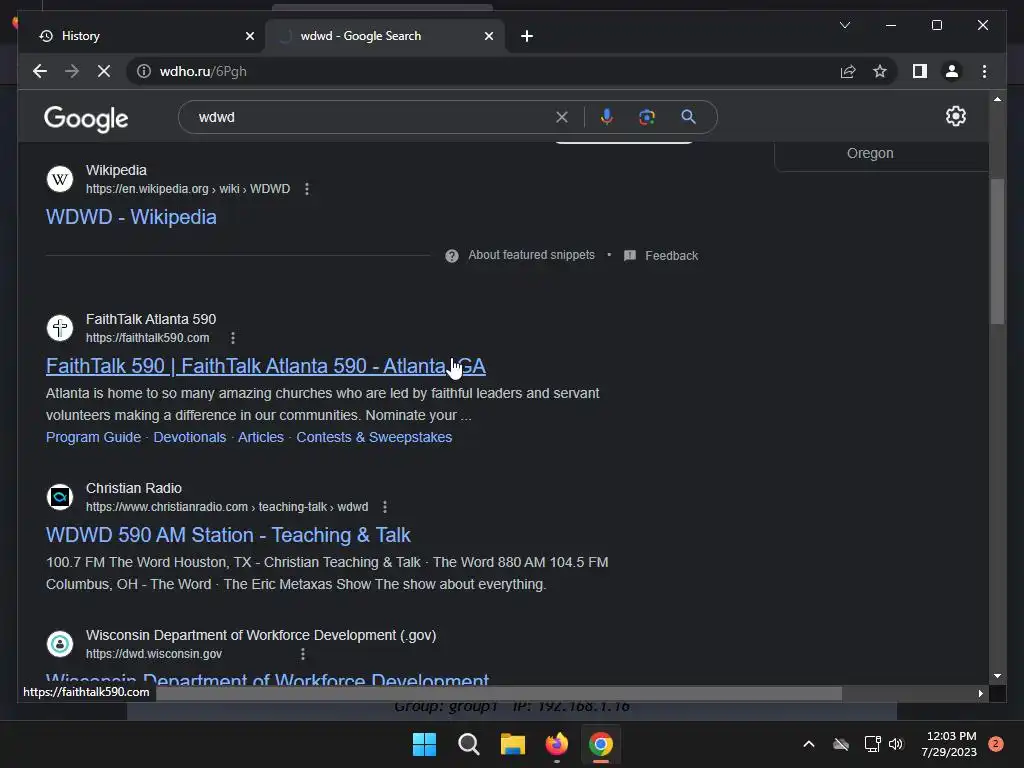Image resolution: width=1024 pixels, height=768 pixels.
Task: Click the scroll-right arrow of horizontal scrollbar
Action: pyautogui.click(x=980, y=694)
